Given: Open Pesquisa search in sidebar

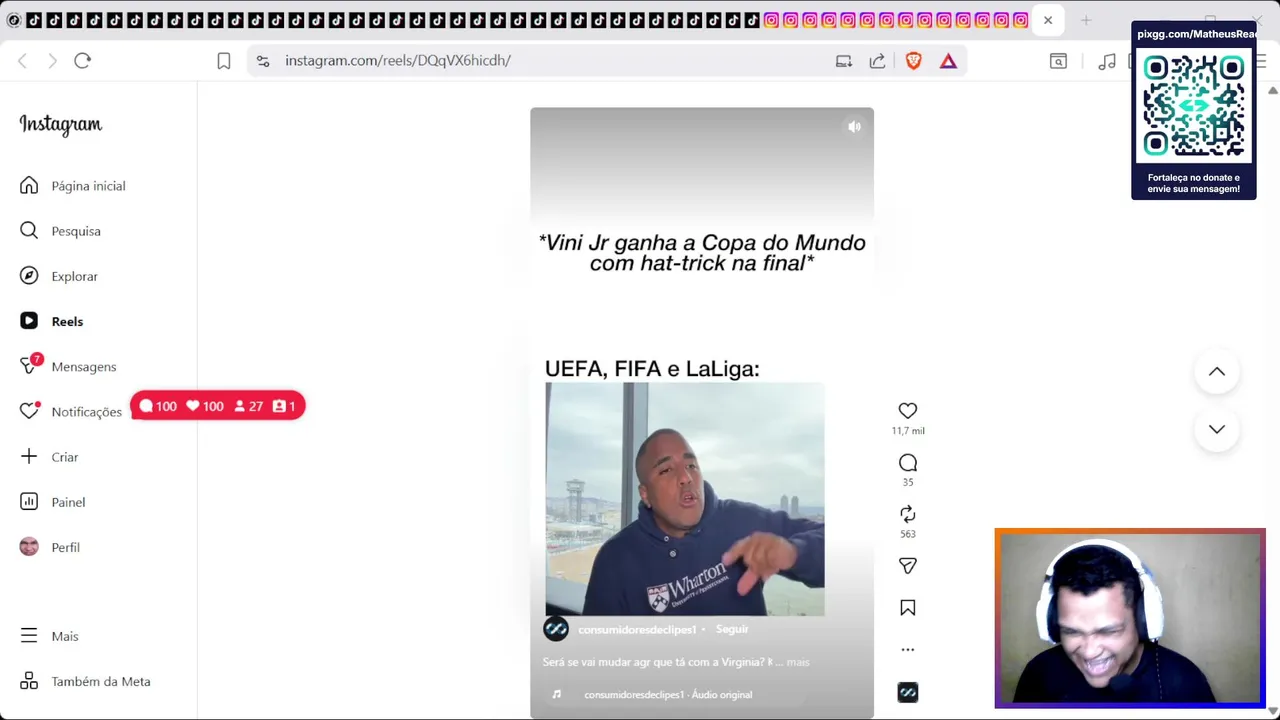Looking at the screenshot, I should (x=60, y=231).
